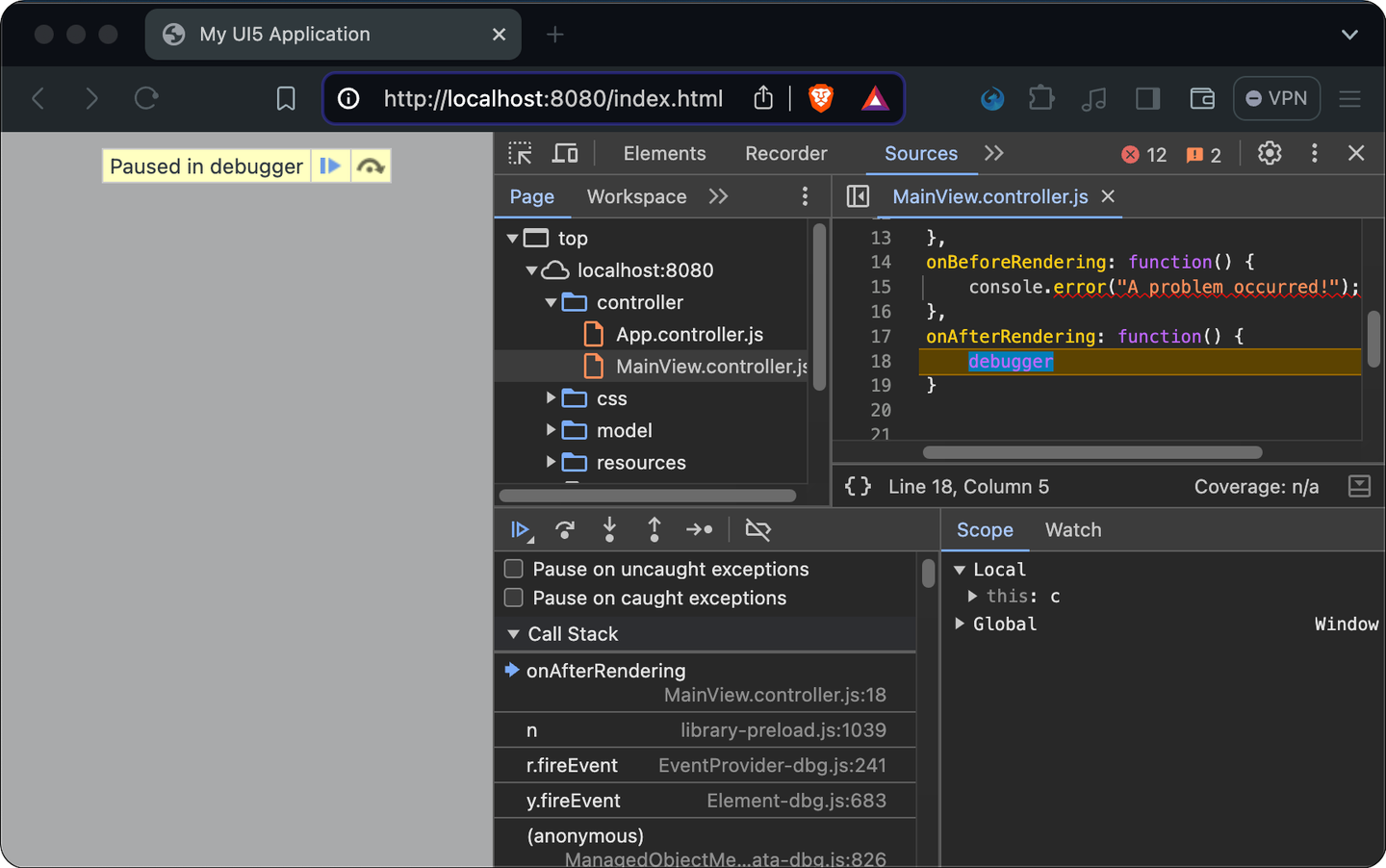
Task: Click the 2 issues counter
Action: pos(1204,155)
